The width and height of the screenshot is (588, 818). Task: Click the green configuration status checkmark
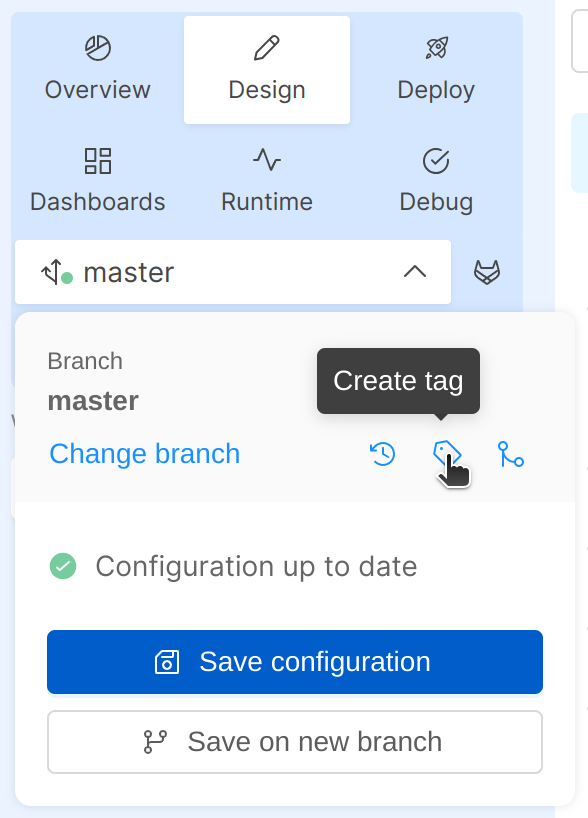coord(61,566)
